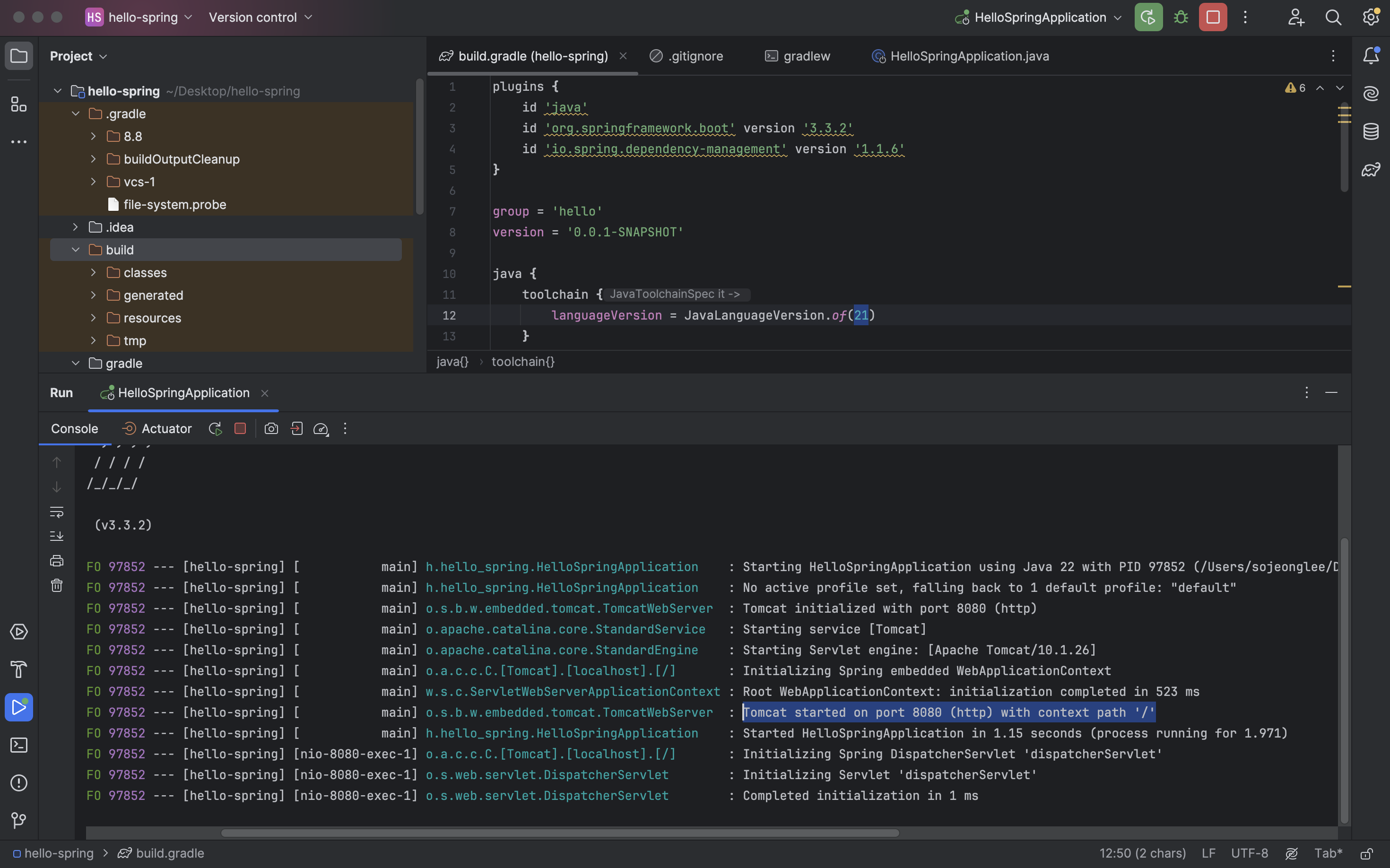The height and width of the screenshot is (868, 1390).
Task: Switch to HelloSpringApplication.java tab
Action: [960, 56]
